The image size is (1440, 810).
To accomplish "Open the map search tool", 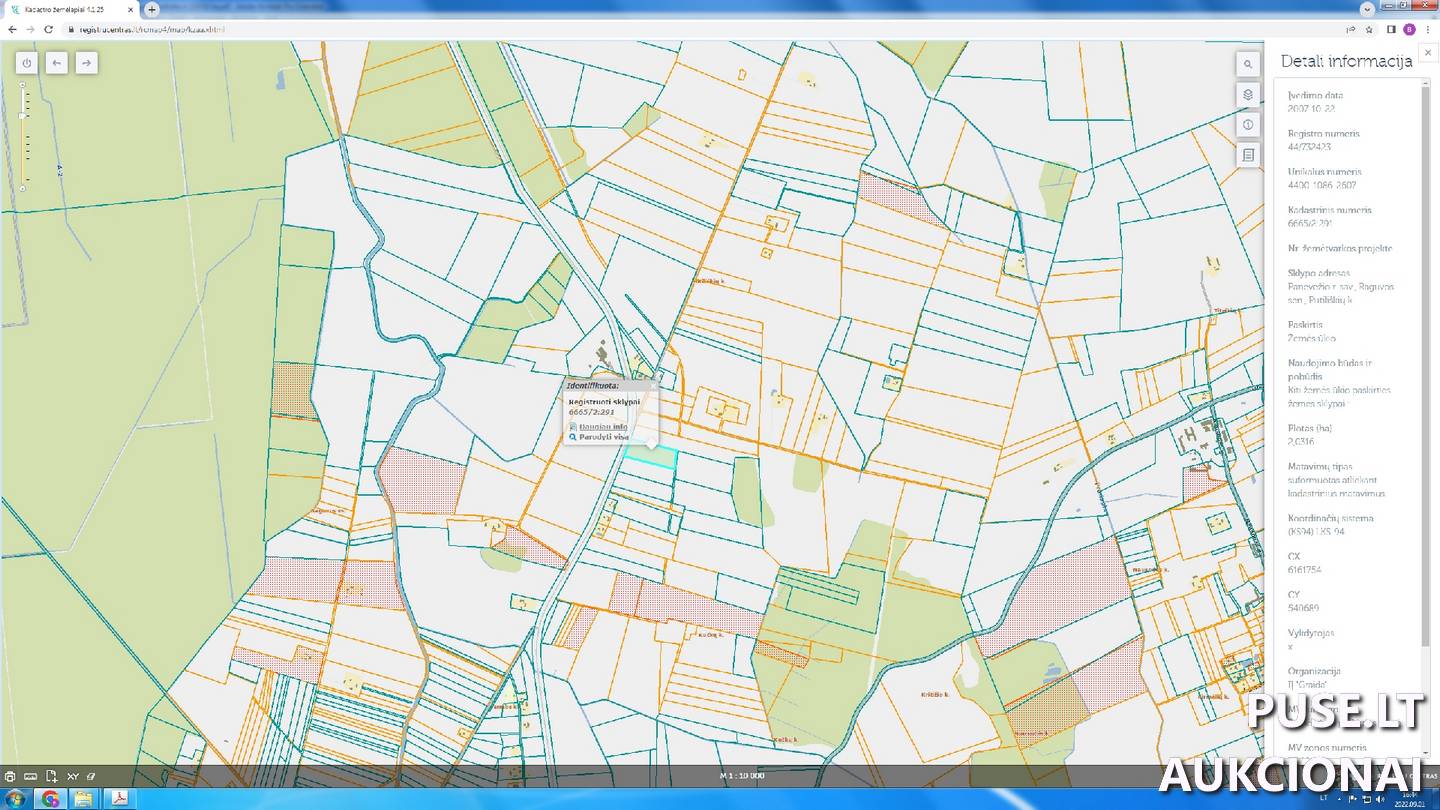I will 1248,64.
